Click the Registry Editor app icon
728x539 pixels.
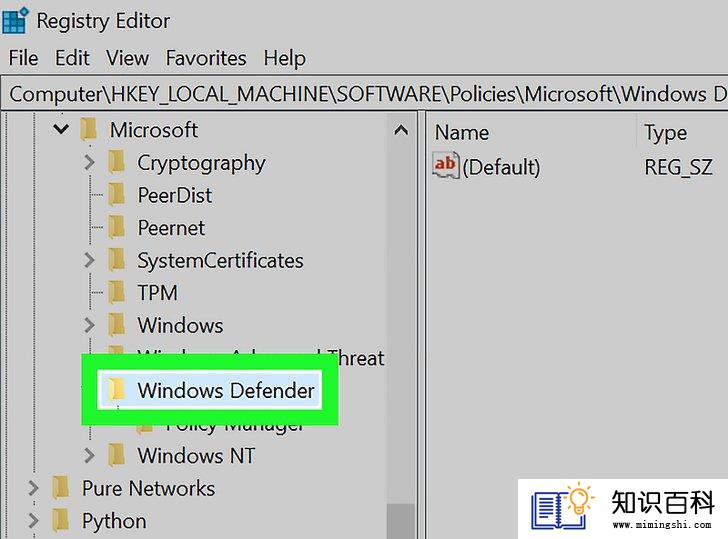pos(15,21)
